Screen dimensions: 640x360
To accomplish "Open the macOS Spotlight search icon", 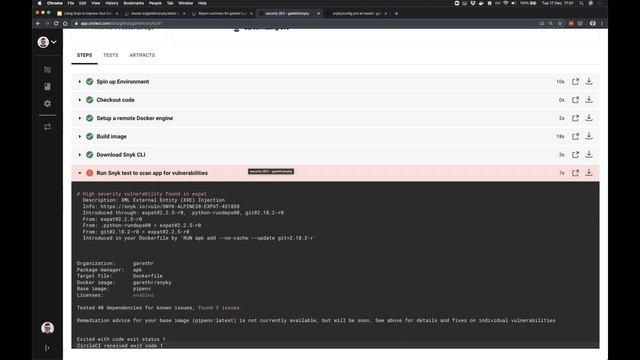I will coord(581,3).
